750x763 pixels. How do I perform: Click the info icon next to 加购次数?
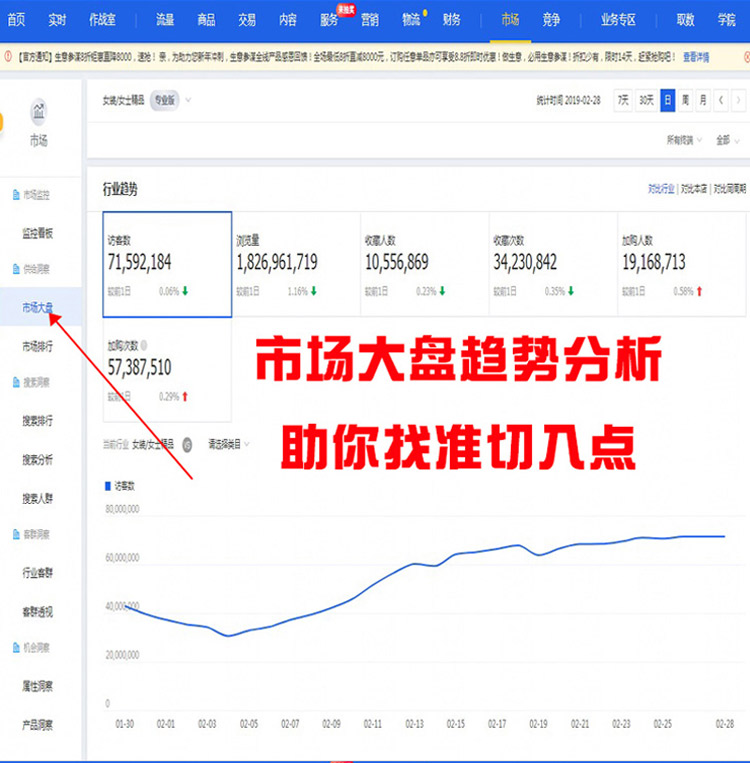(x=144, y=345)
